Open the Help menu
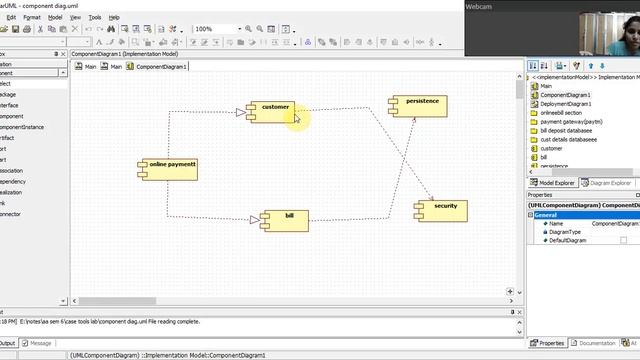This screenshot has height=360, width=640. [x=114, y=18]
